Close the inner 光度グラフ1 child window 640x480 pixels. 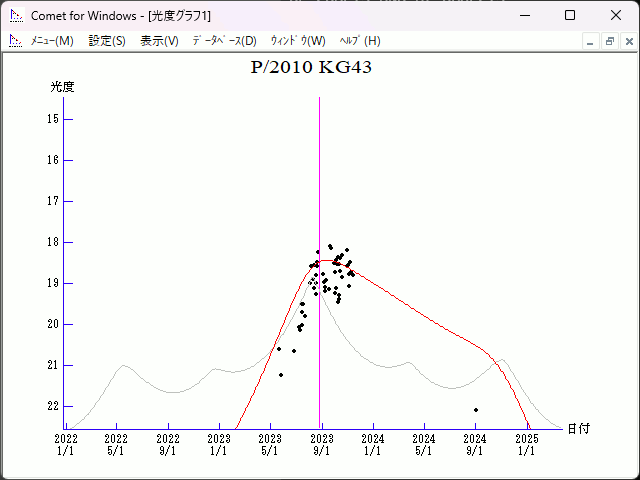(x=627, y=41)
